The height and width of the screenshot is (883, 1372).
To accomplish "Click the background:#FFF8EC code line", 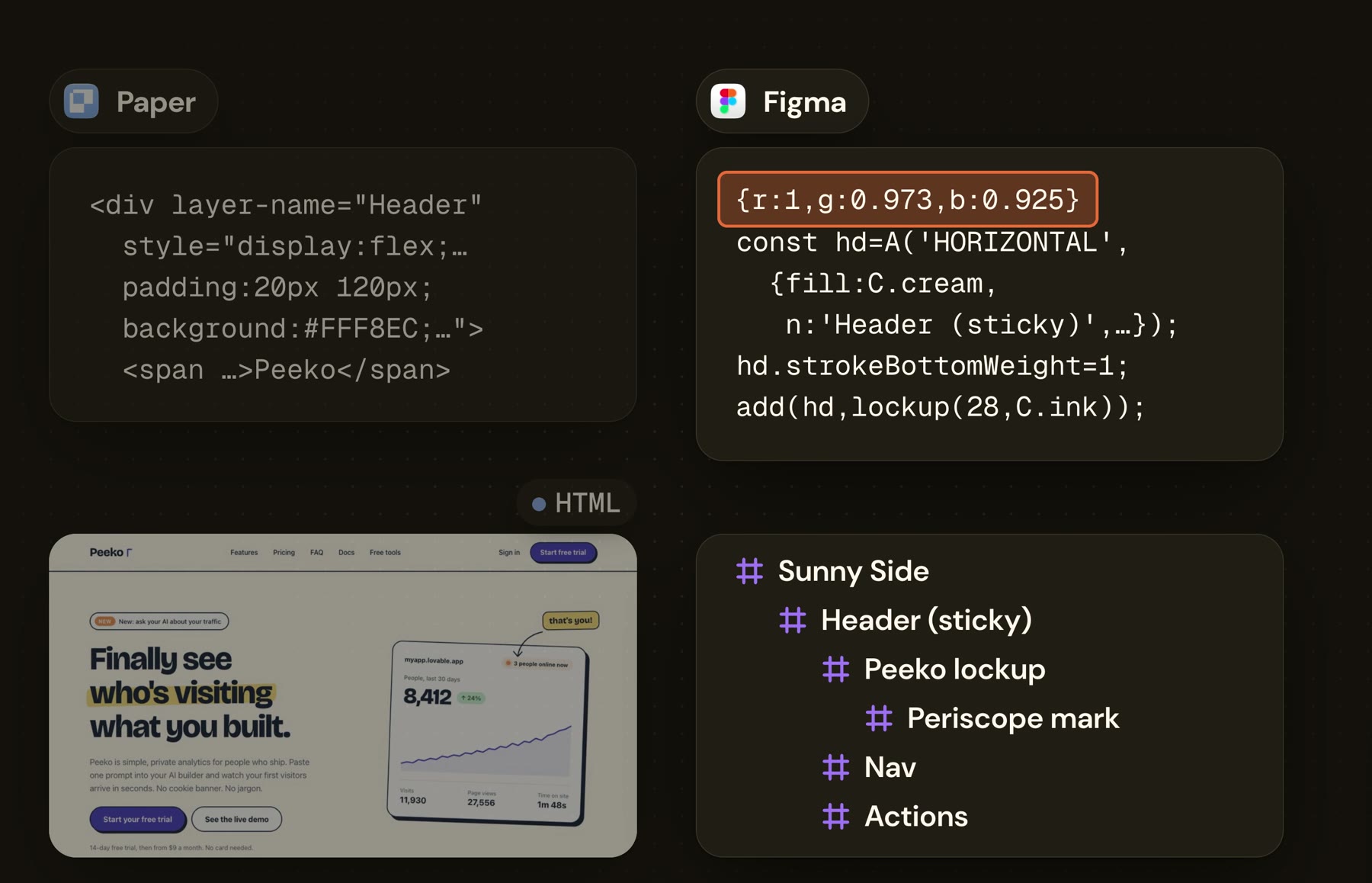I will coord(303,329).
